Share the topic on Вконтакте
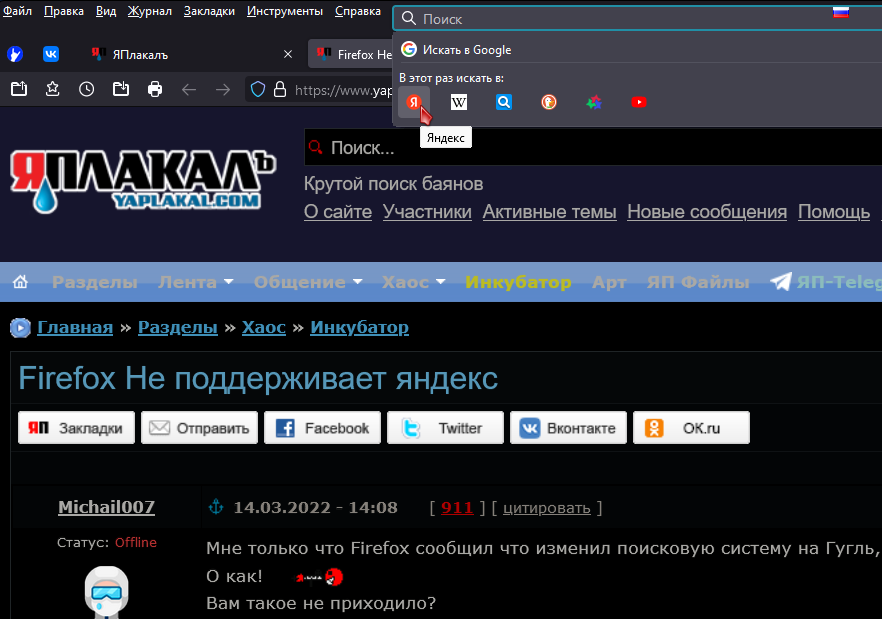The width and height of the screenshot is (882, 619). pyautogui.click(x=569, y=428)
